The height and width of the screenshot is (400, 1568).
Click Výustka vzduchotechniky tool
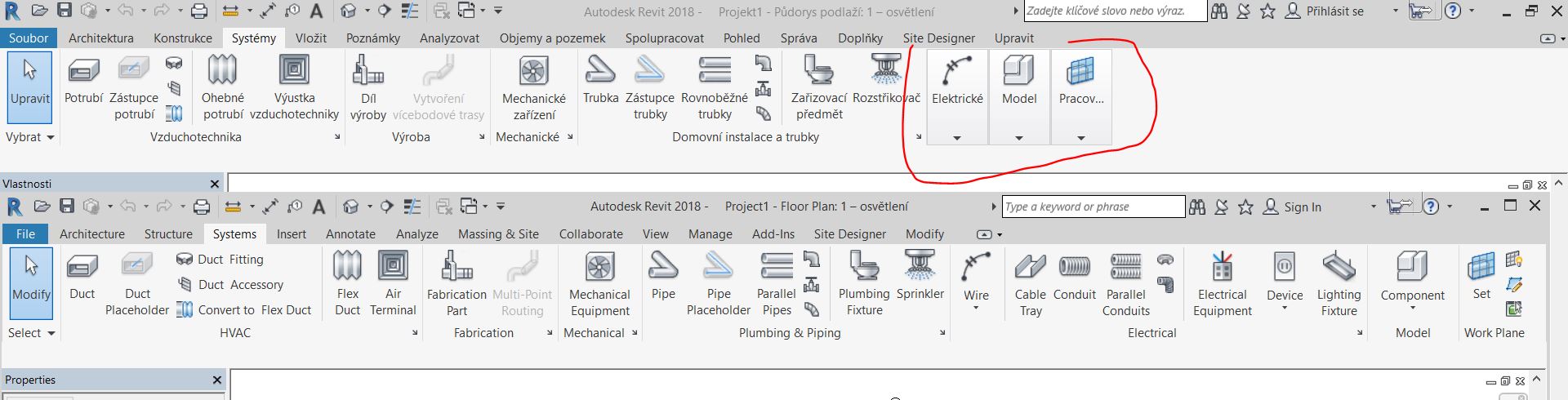[x=294, y=88]
